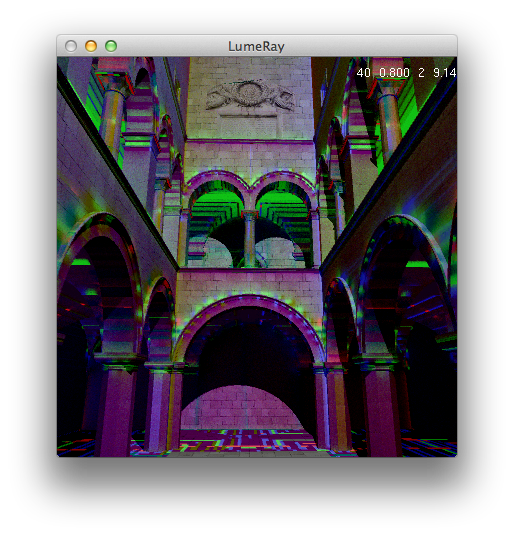Click the small center column between upper arches
The height and width of the screenshot is (536, 514).
point(250,238)
